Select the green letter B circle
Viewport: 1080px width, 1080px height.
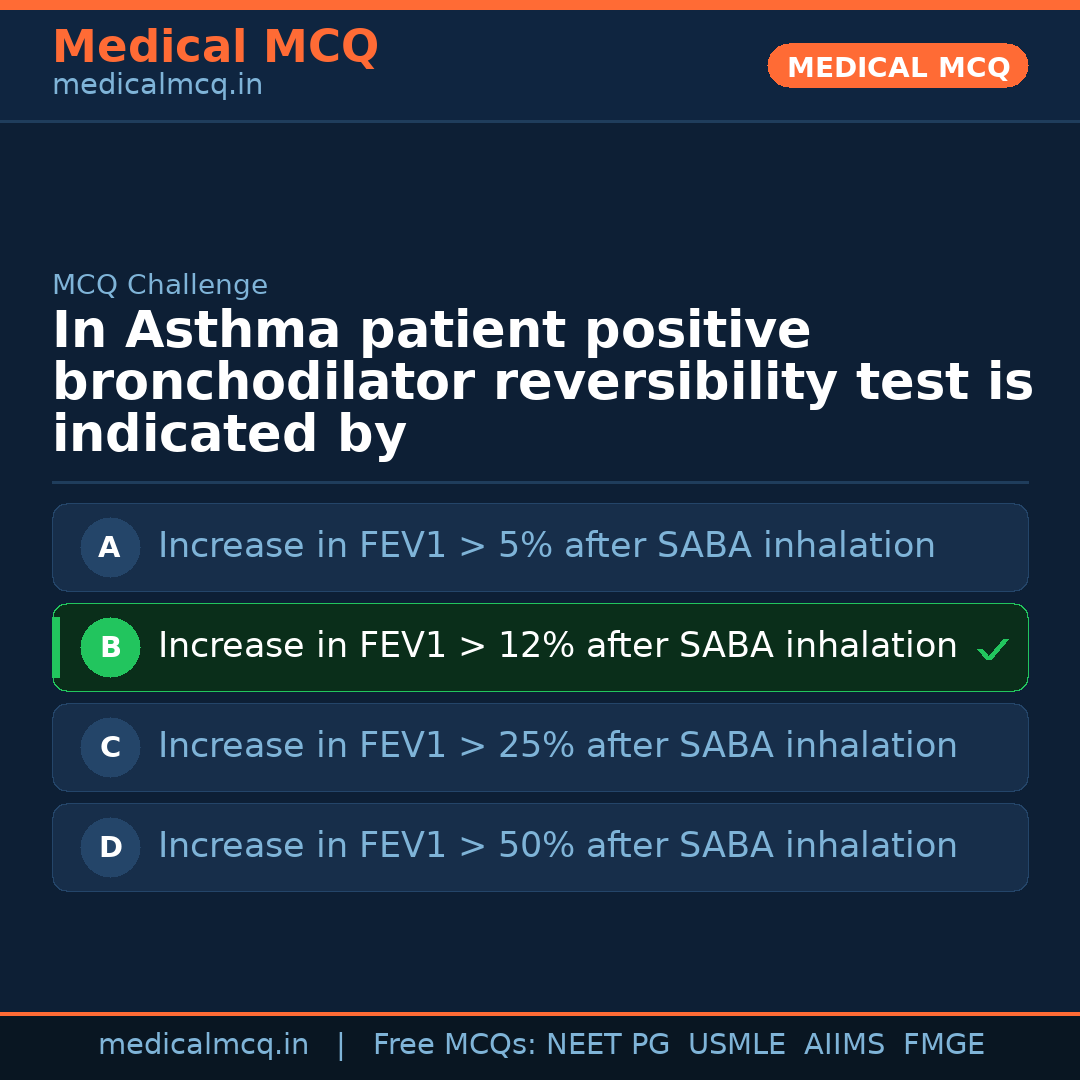point(110,647)
